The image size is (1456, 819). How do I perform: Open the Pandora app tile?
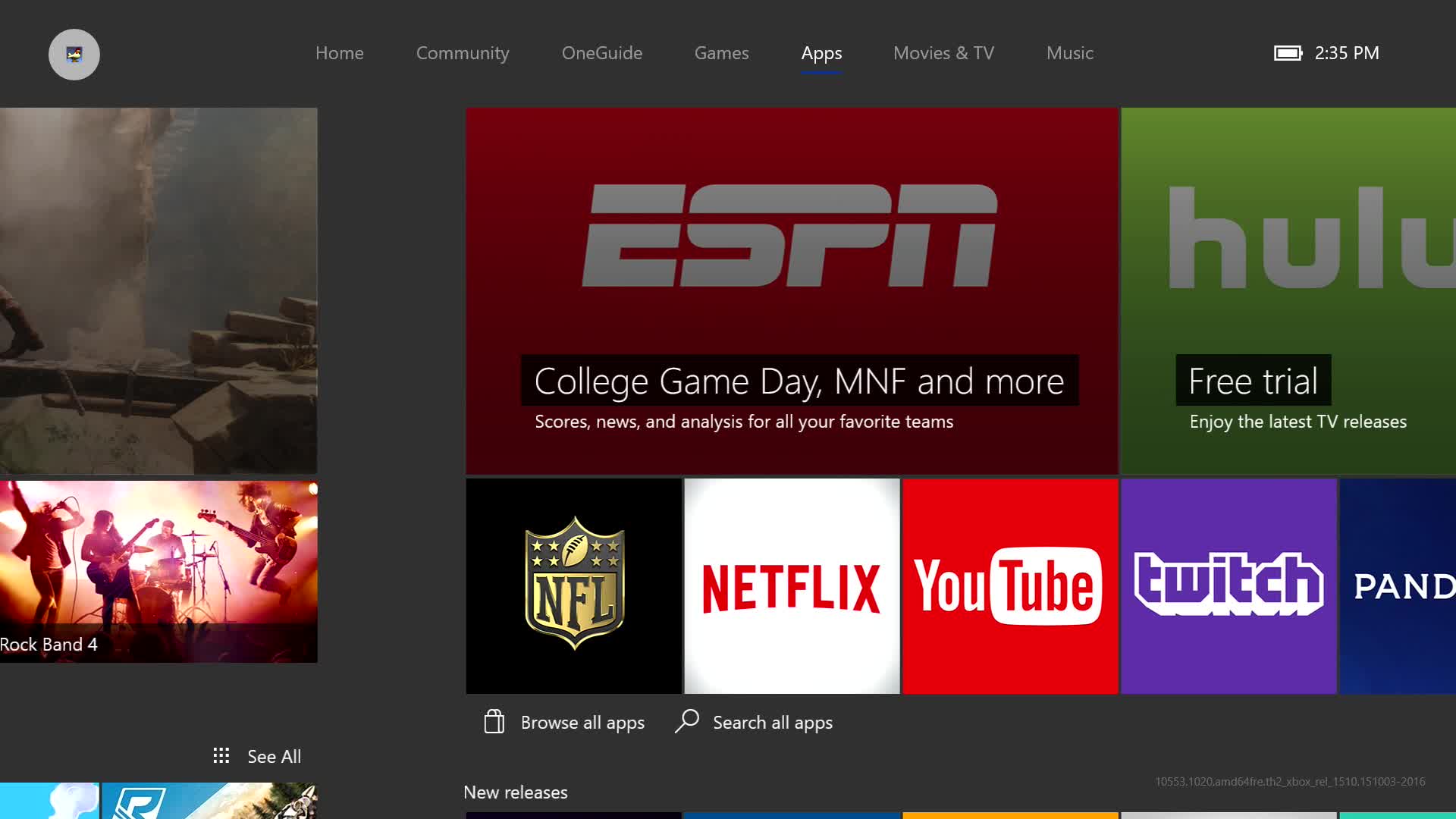pos(1398,585)
